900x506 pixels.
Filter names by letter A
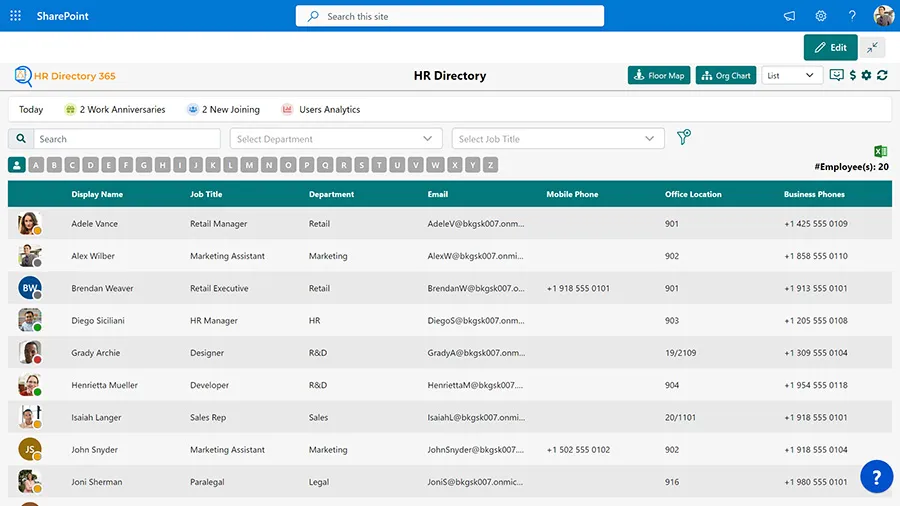[36, 165]
